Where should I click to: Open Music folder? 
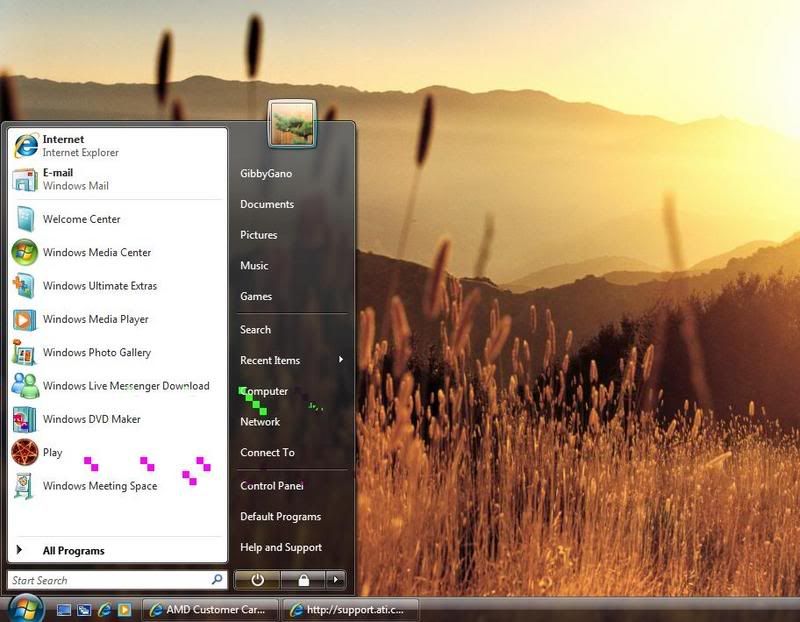pyautogui.click(x=254, y=265)
